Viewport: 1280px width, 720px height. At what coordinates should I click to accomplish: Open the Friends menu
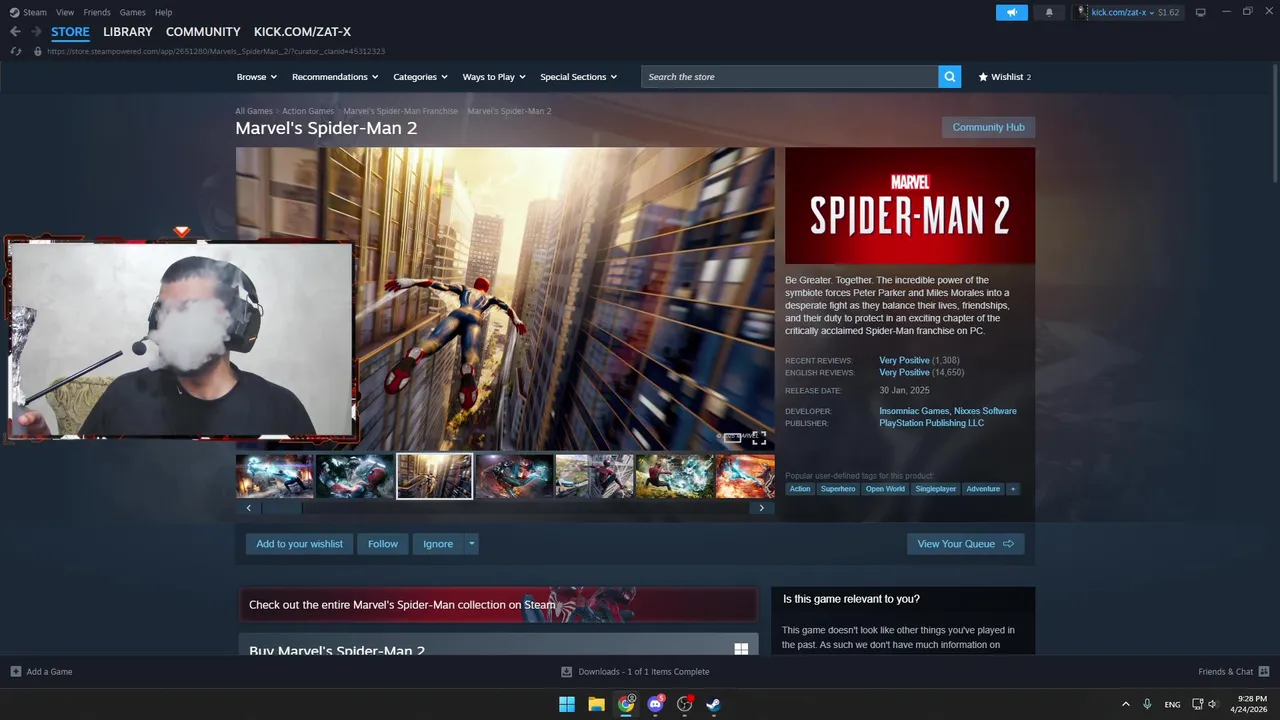coord(97,12)
